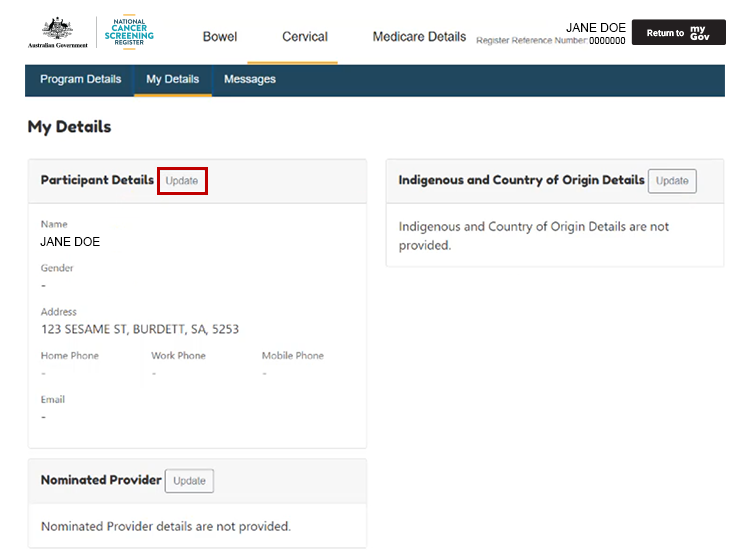The height and width of the screenshot is (550, 750).
Task: Open the Medicare Details tab
Action: click(419, 37)
